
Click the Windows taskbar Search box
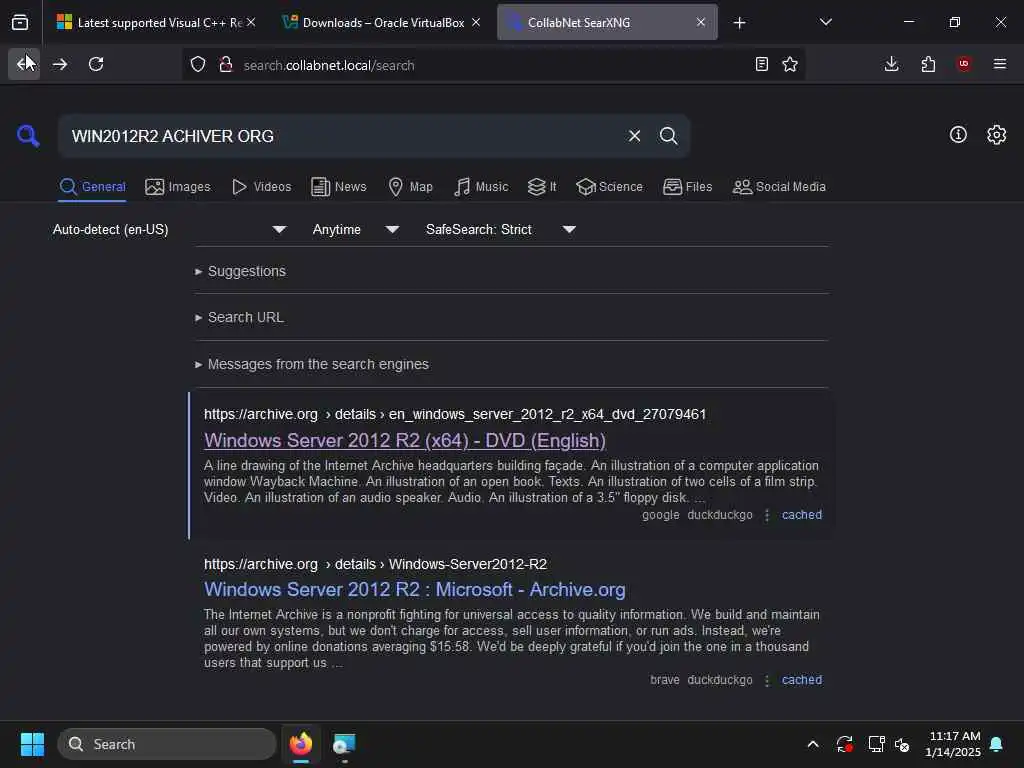(x=167, y=744)
